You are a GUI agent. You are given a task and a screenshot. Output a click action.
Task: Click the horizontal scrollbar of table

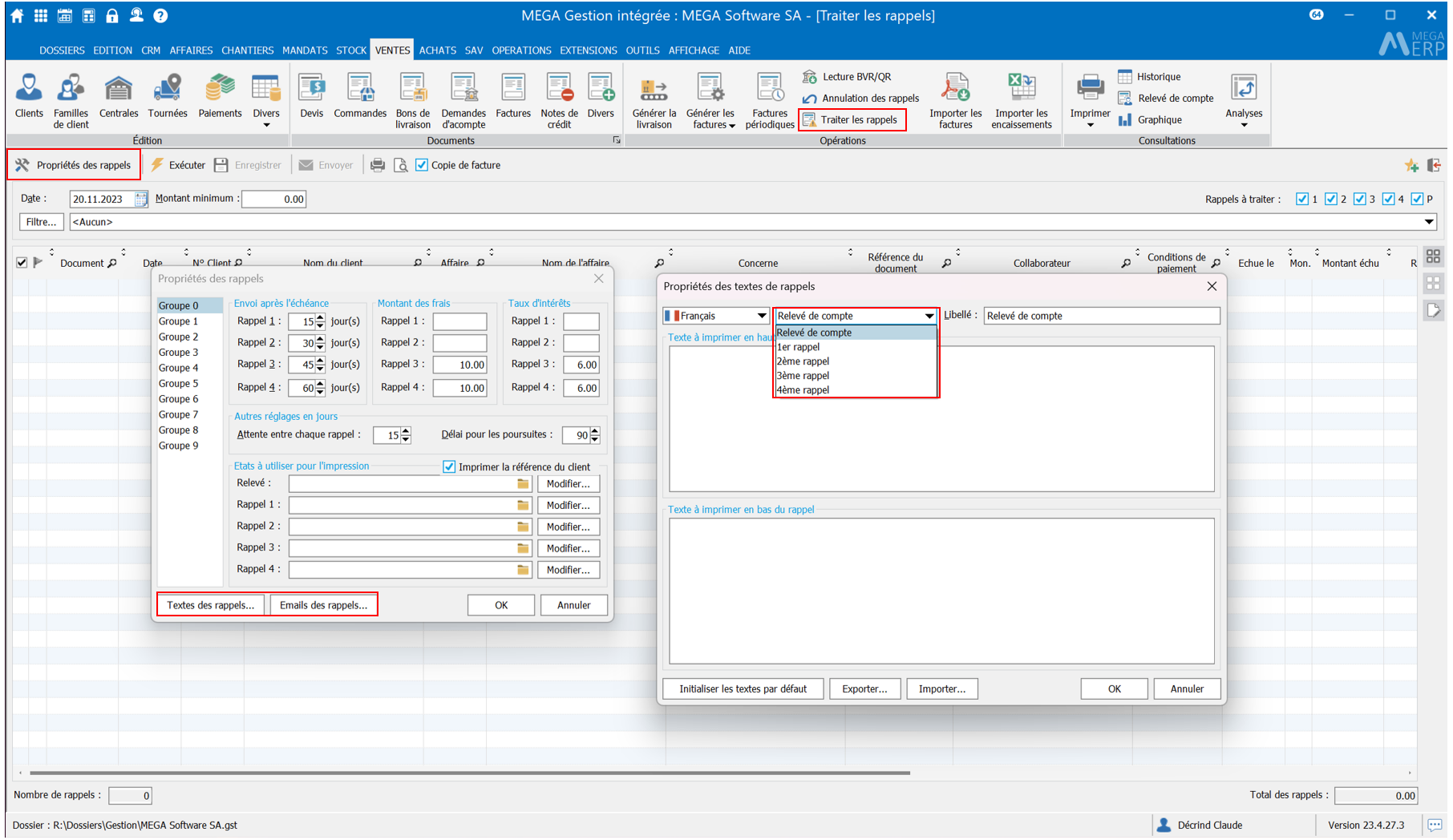470,773
